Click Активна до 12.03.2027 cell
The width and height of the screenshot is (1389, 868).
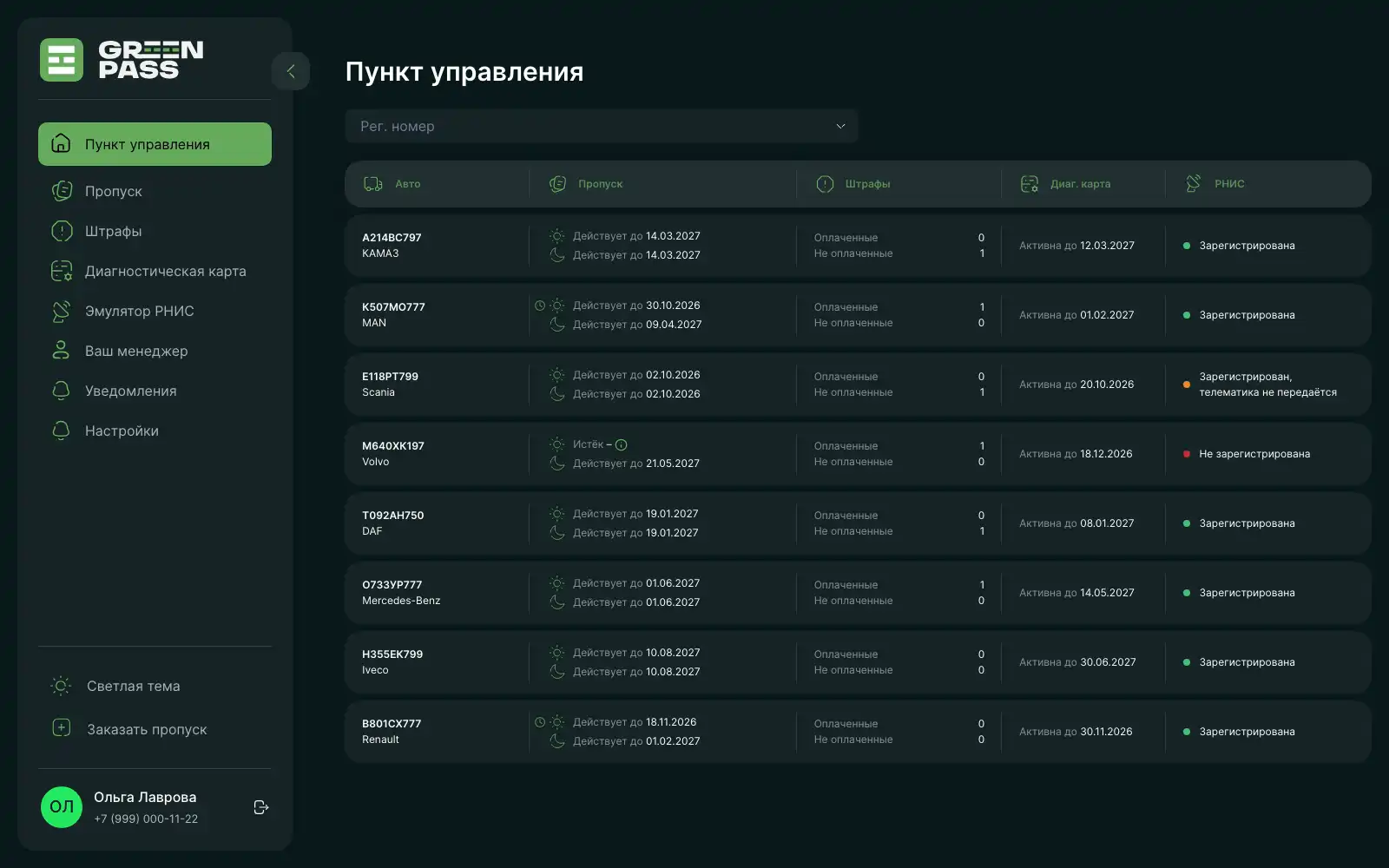coord(1076,246)
